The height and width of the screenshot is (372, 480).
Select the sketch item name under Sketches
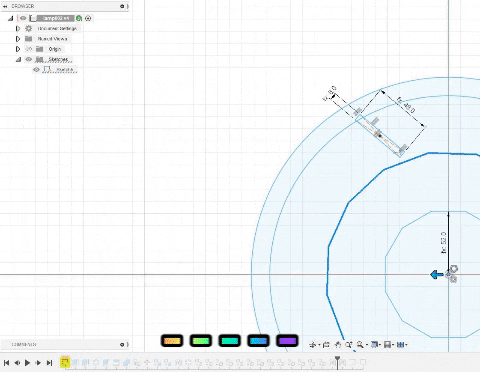point(65,69)
